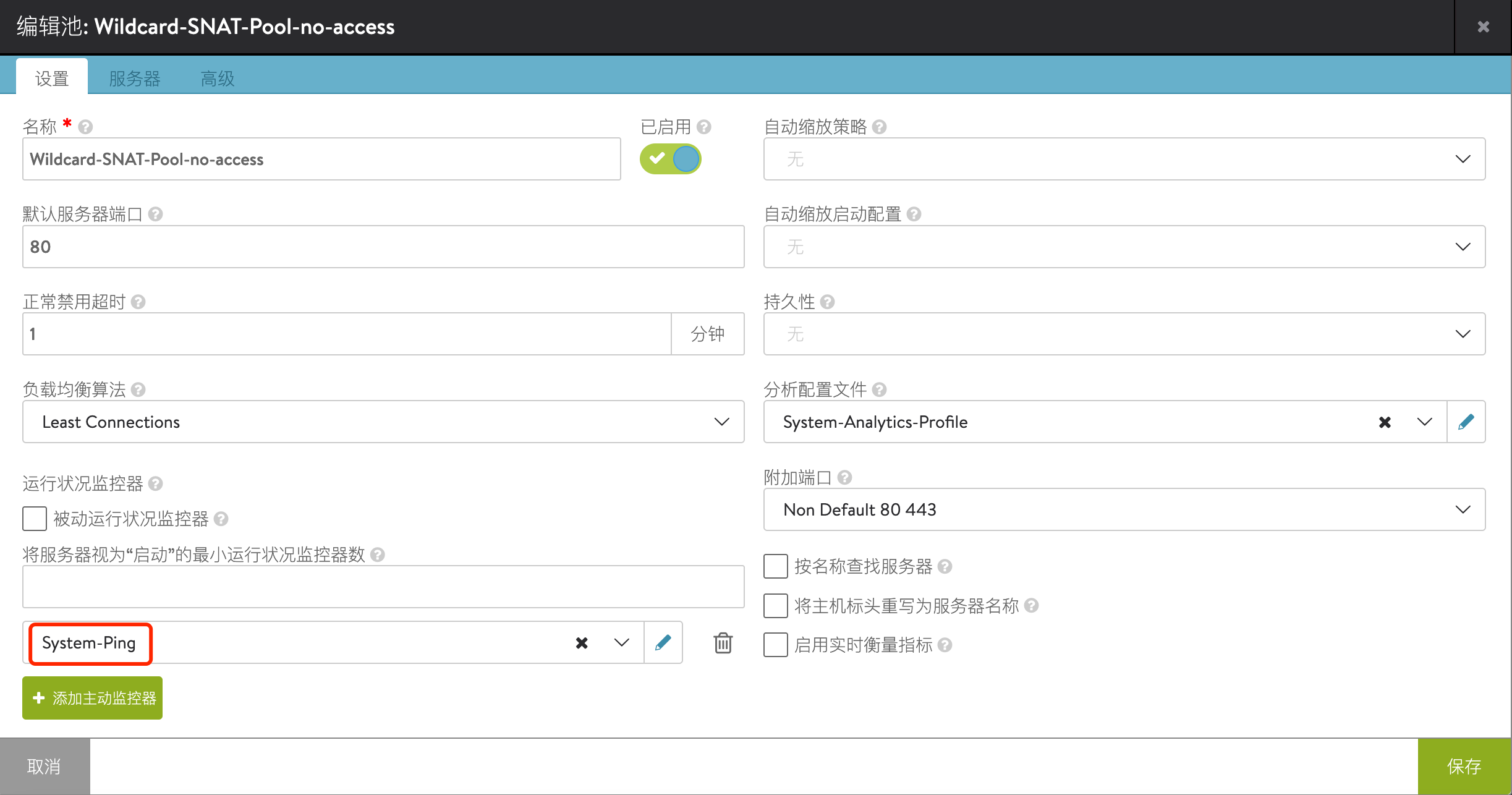The image size is (1512, 795).
Task: Switch to 服务器 tab
Action: tap(135, 78)
